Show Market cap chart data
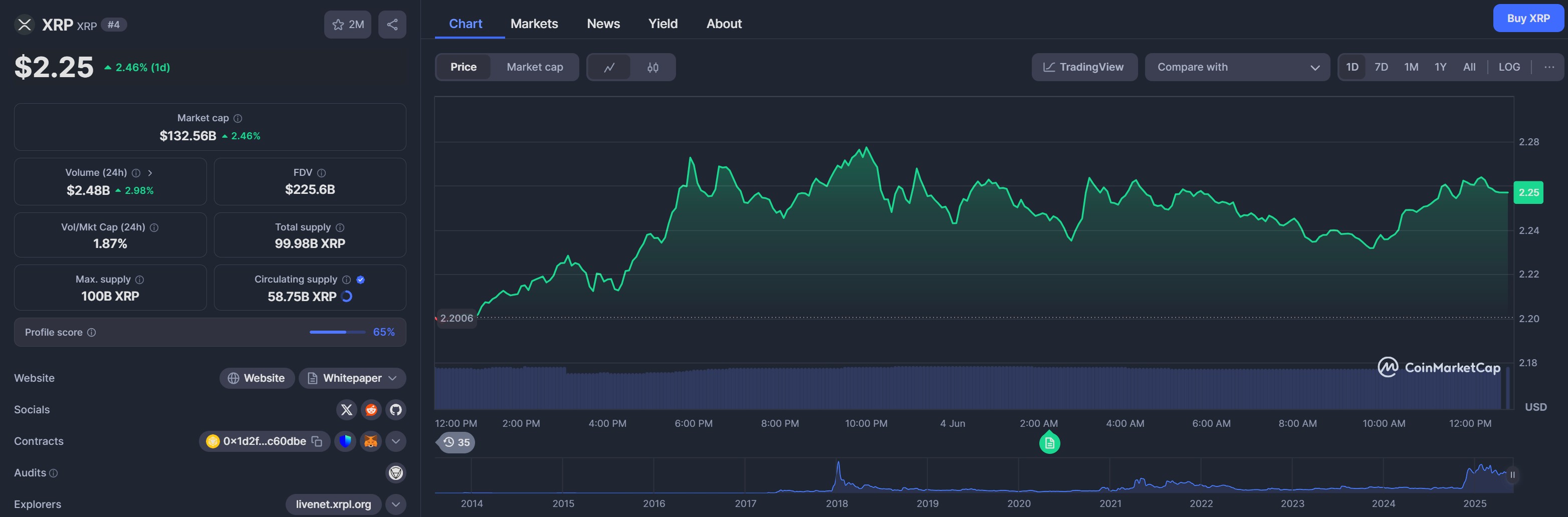Viewport: 1568px width, 517px height. tap(534, 67)
